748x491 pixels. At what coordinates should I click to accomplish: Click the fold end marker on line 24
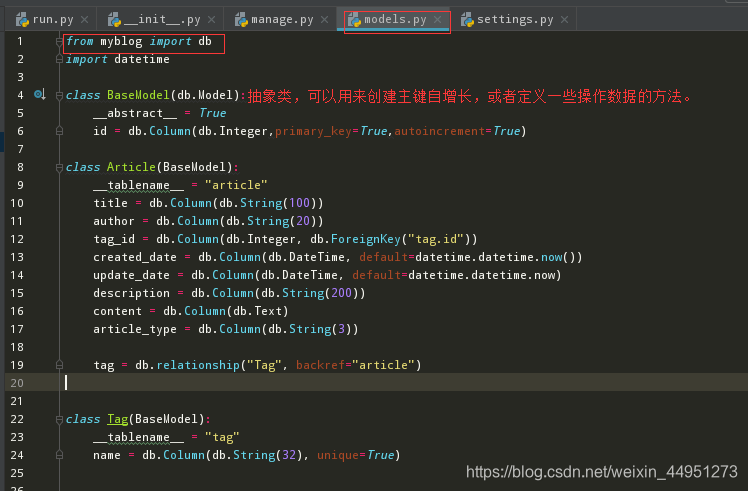(59, 455)
